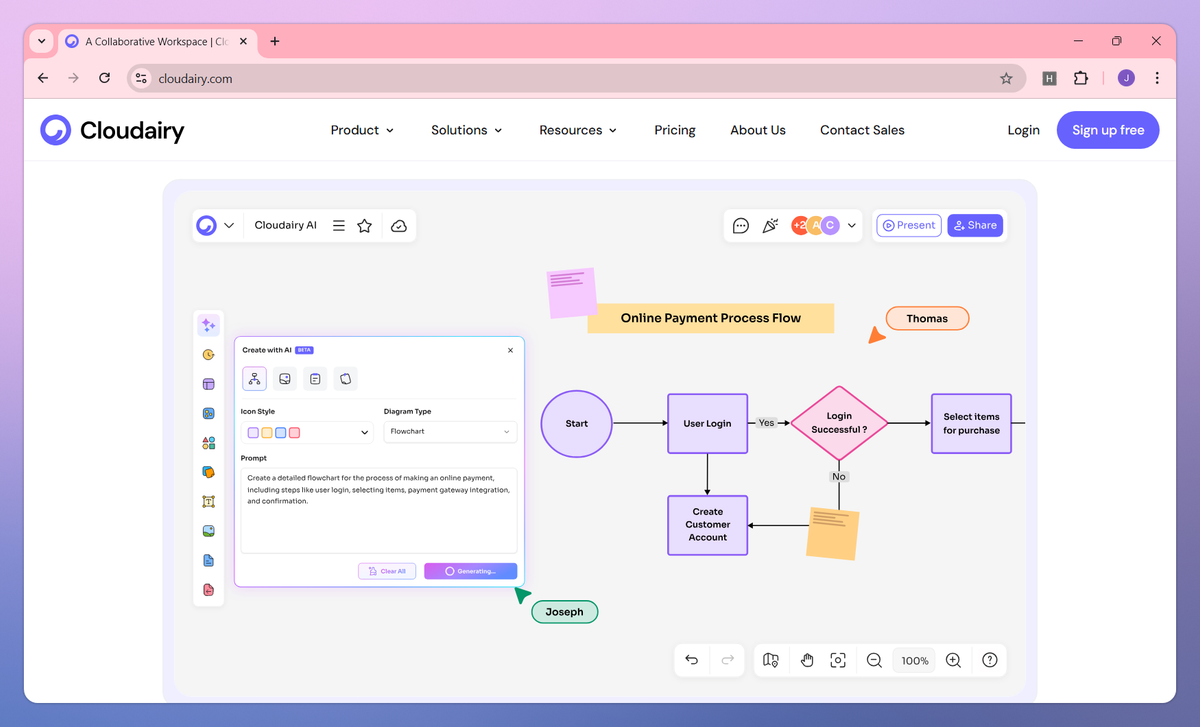This screenshot has height=727, width=1200.
Task: Switch to the document generator tab in AI panel
Action: click(315, 379)
